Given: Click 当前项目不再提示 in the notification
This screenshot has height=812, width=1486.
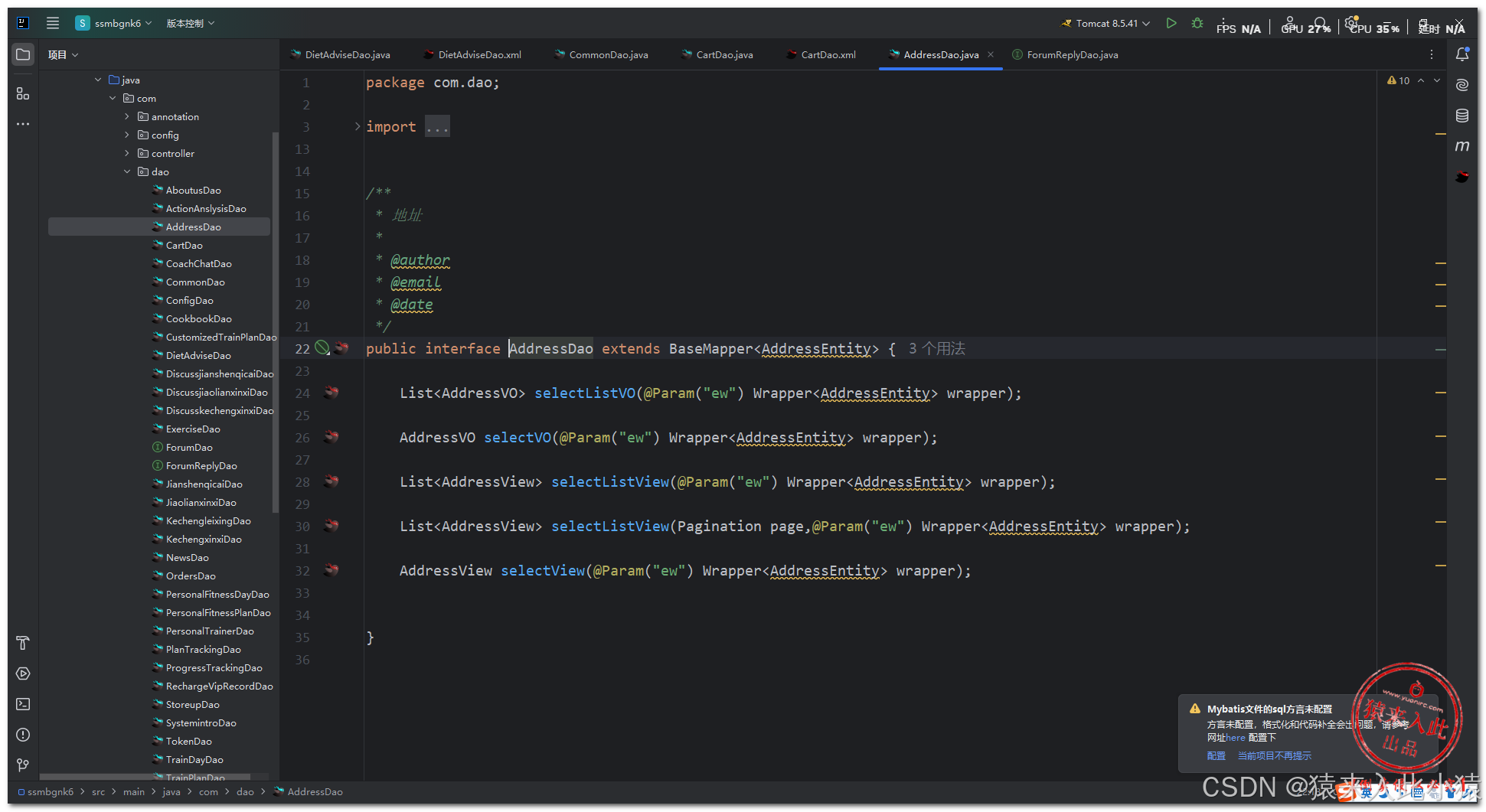Looking at the screenshot, I should click(x=1274, y=755).
